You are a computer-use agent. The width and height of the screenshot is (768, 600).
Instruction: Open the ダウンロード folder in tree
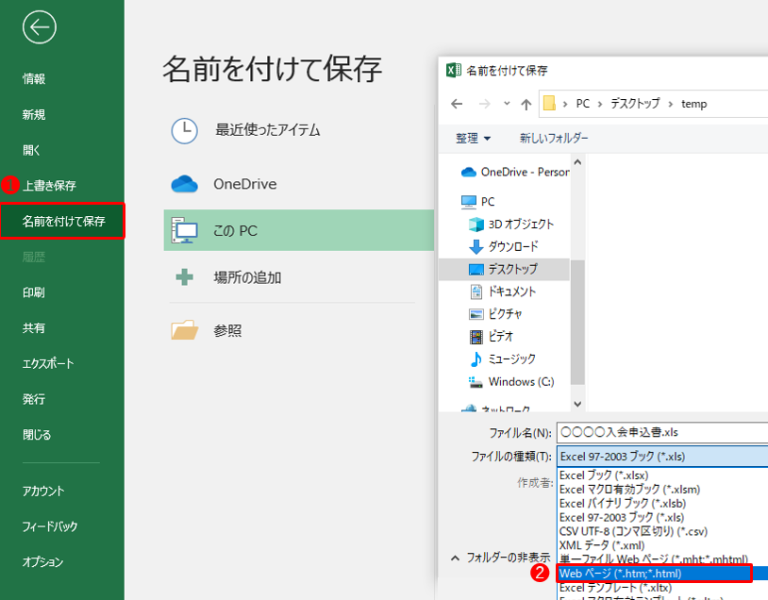tap(512, 246)
